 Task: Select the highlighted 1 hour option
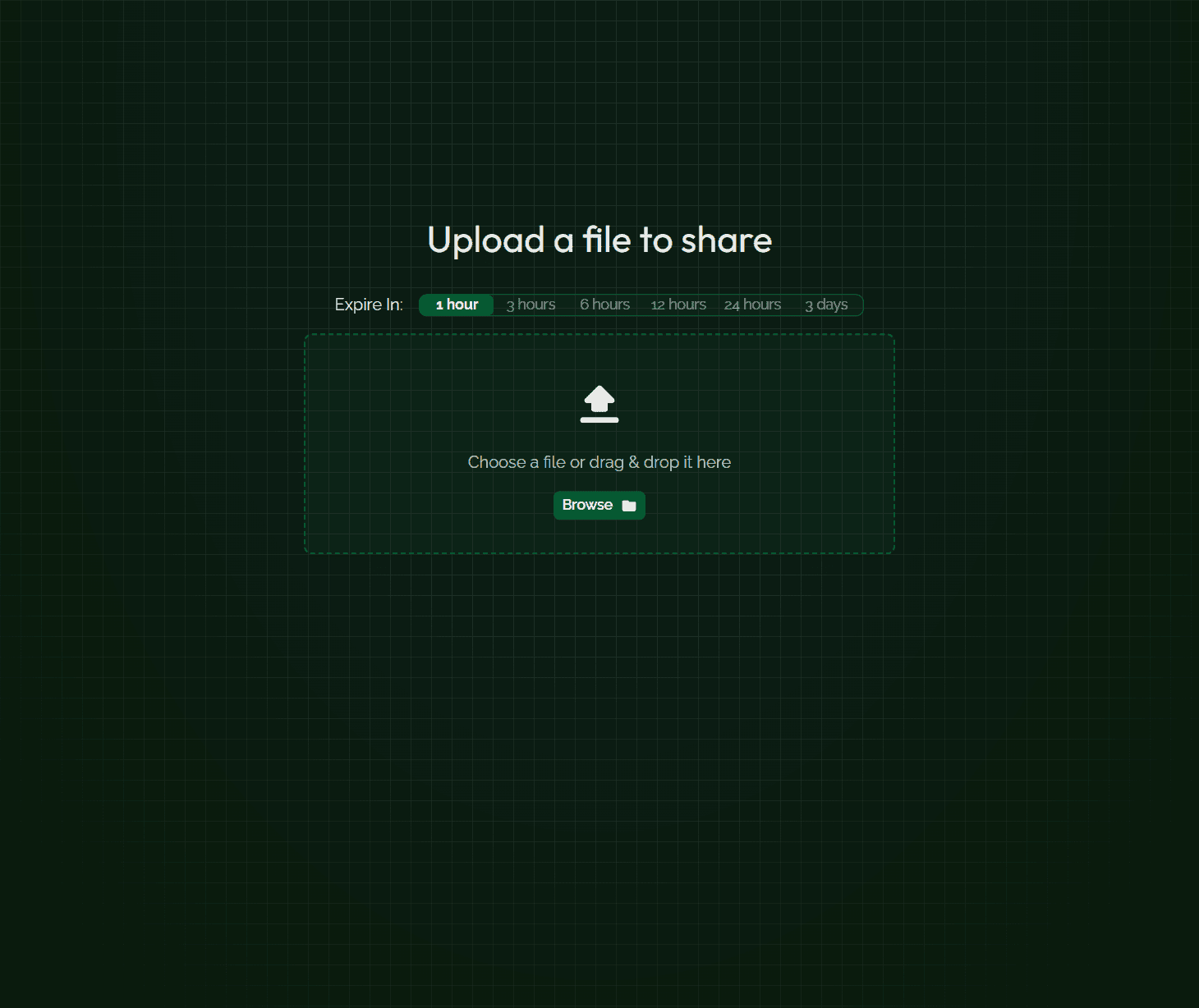pos(457,305)
